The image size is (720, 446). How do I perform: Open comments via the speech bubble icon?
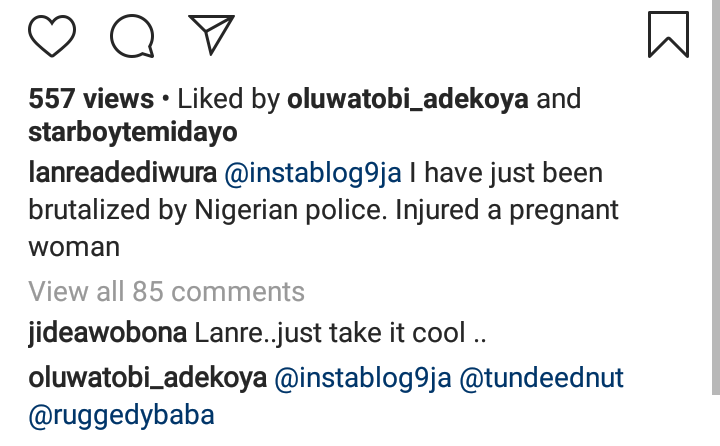(x=132, y=36)
